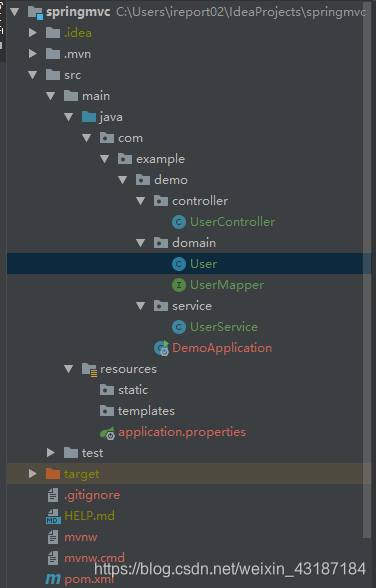This screenshot has width=376, height=588.
Task: Click the UserService class icon
Action: (179, 327)
